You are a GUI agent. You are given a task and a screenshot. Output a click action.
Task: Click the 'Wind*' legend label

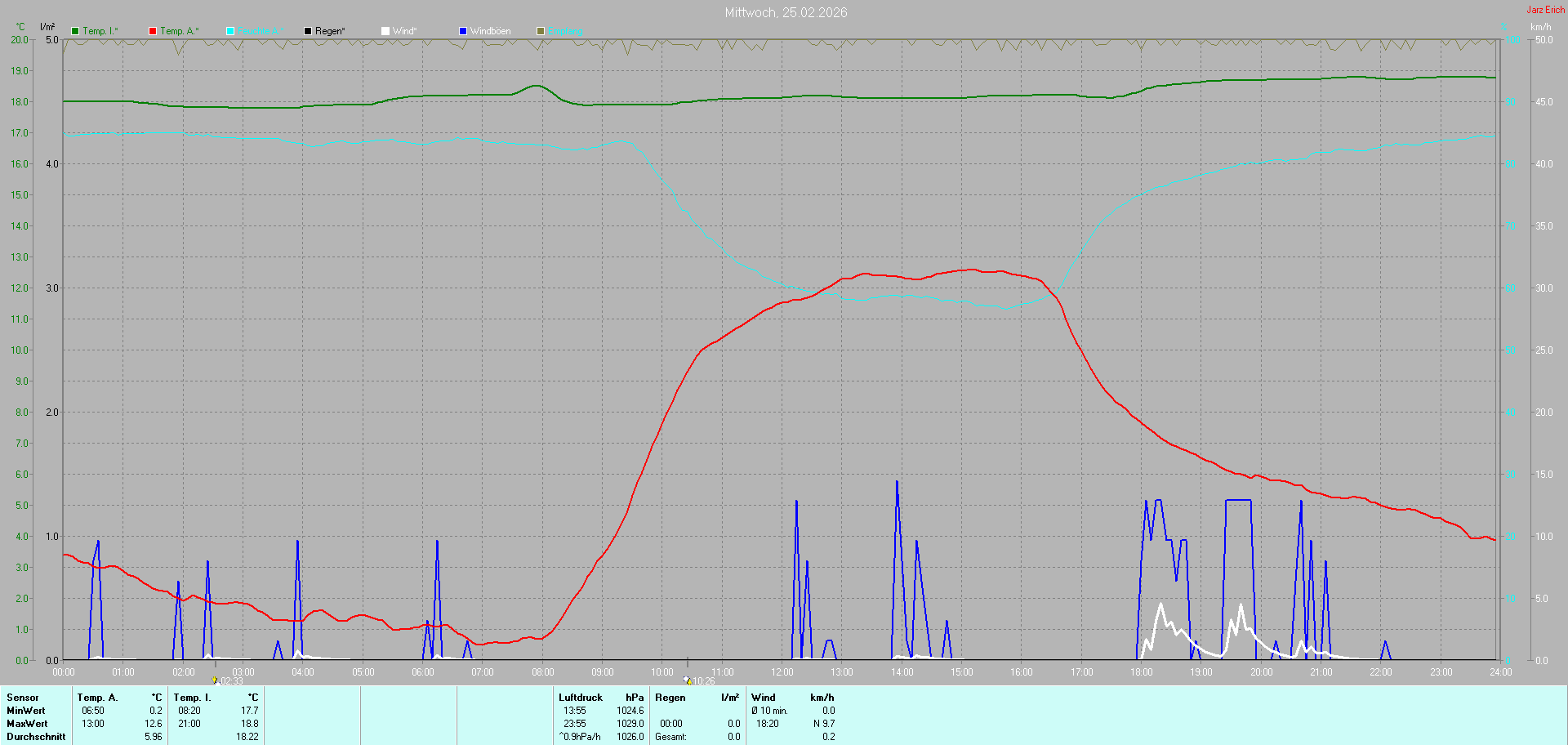(x=405, y=31)
